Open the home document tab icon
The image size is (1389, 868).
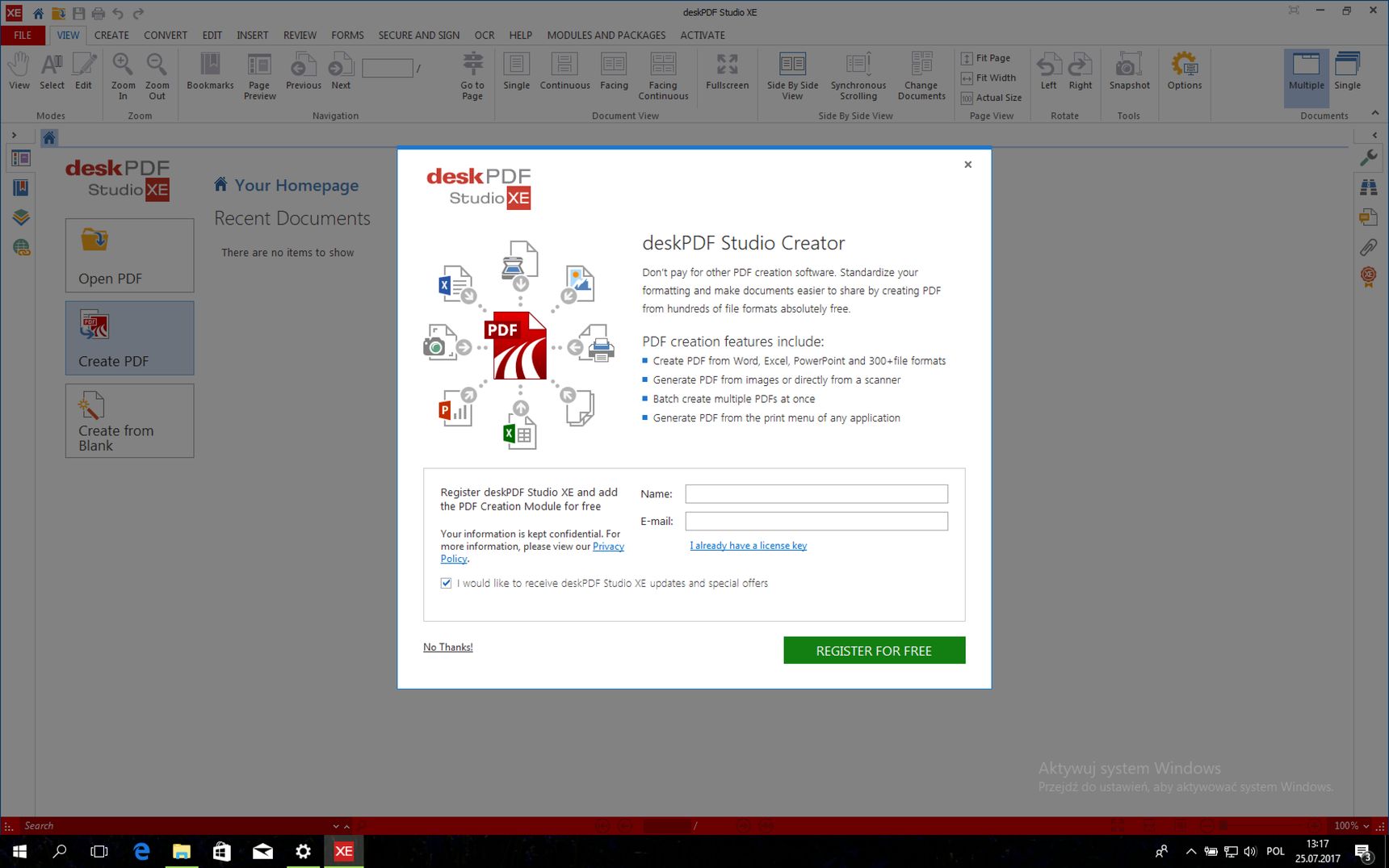49,138
